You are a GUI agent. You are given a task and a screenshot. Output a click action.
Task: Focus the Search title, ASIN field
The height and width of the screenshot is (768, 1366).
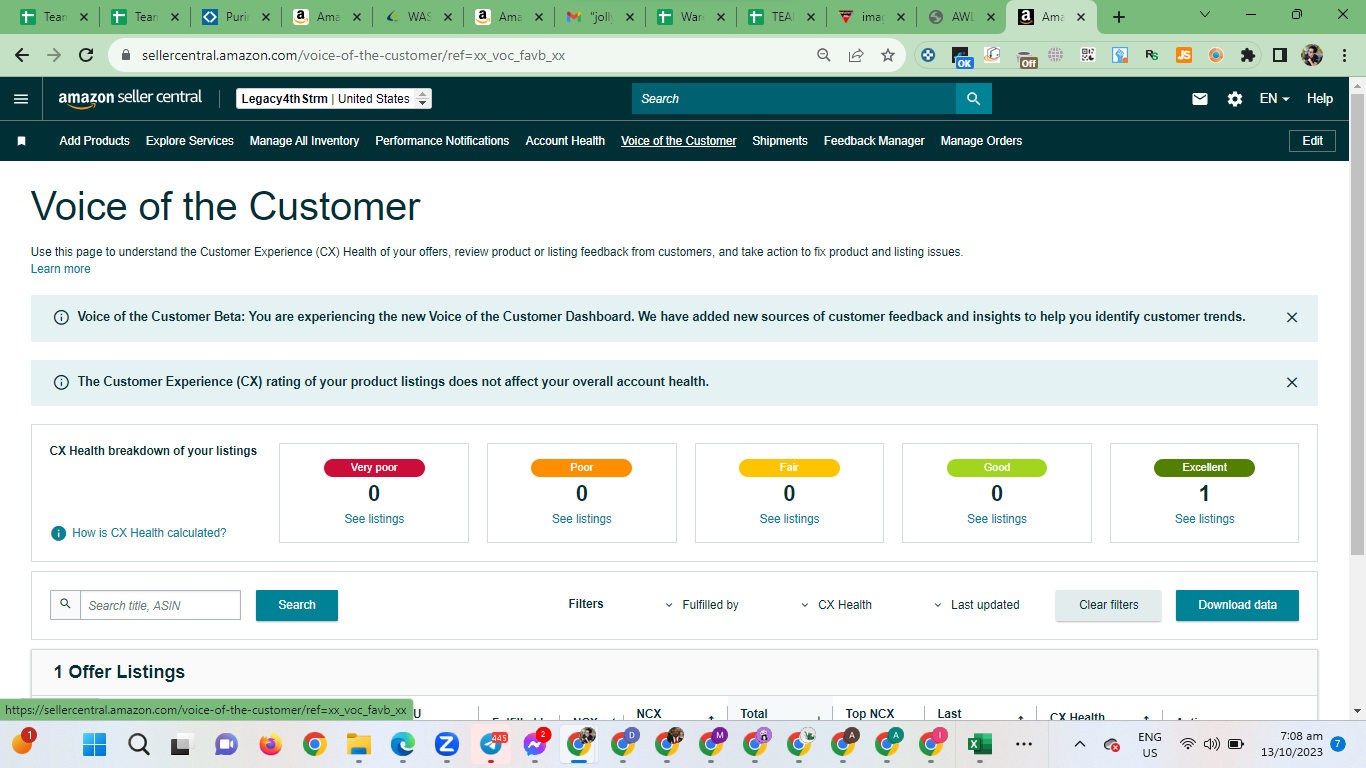(160, 605)
